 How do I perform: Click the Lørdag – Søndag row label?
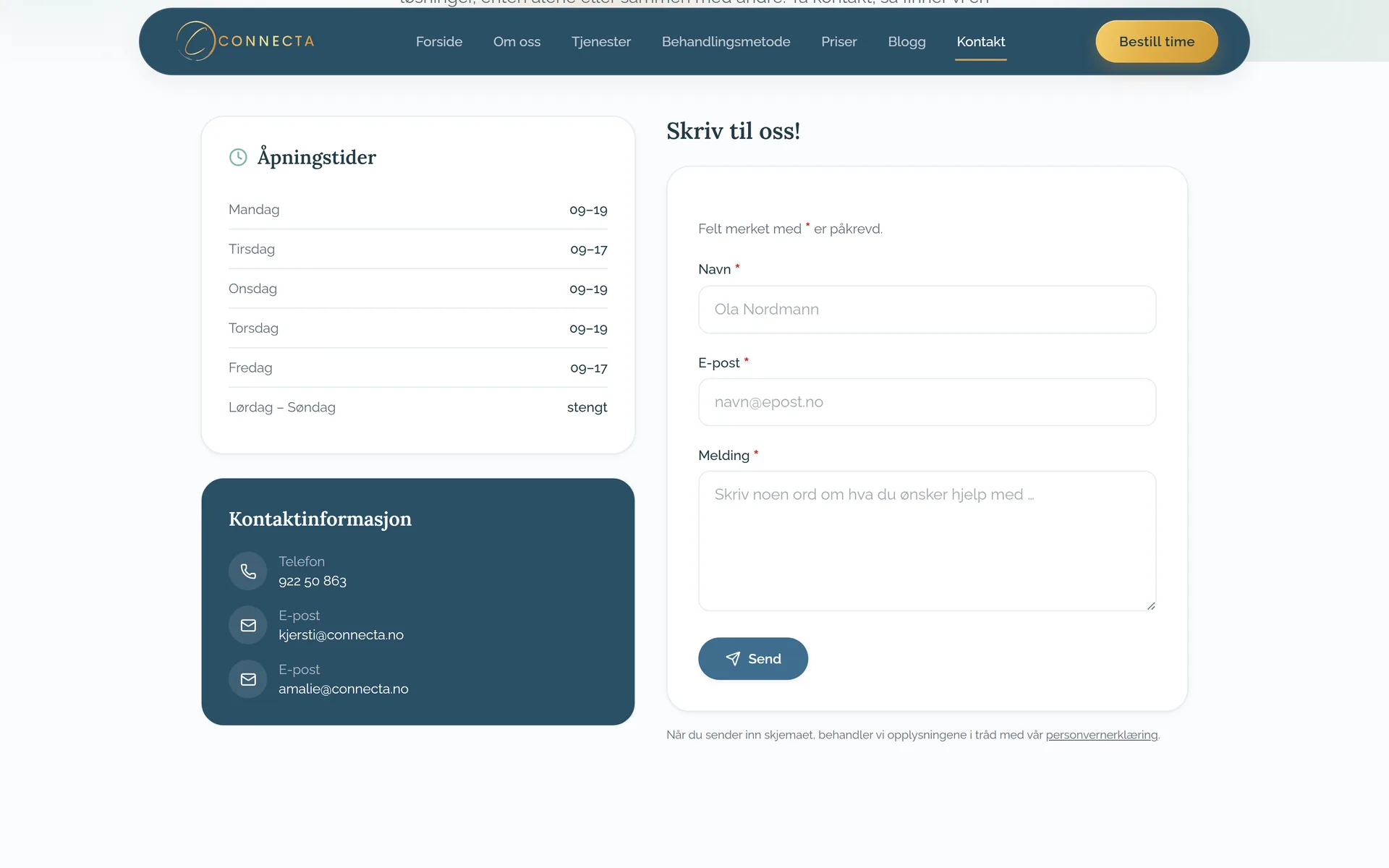point(282,407)
